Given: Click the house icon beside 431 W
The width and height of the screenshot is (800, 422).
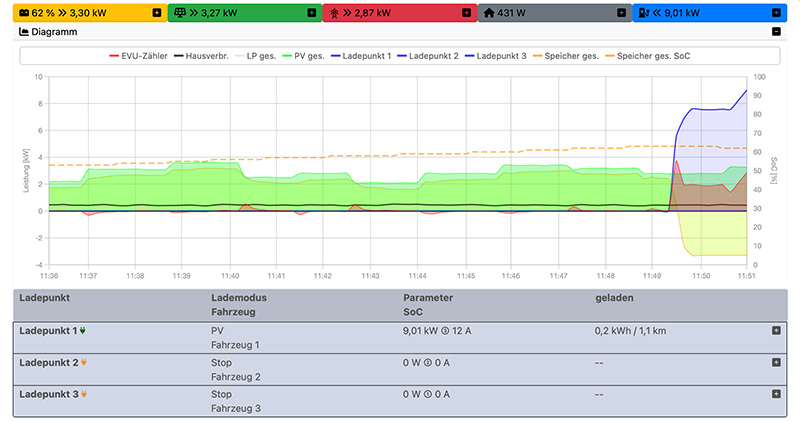Looking at the screenshot, I should 489,13.
